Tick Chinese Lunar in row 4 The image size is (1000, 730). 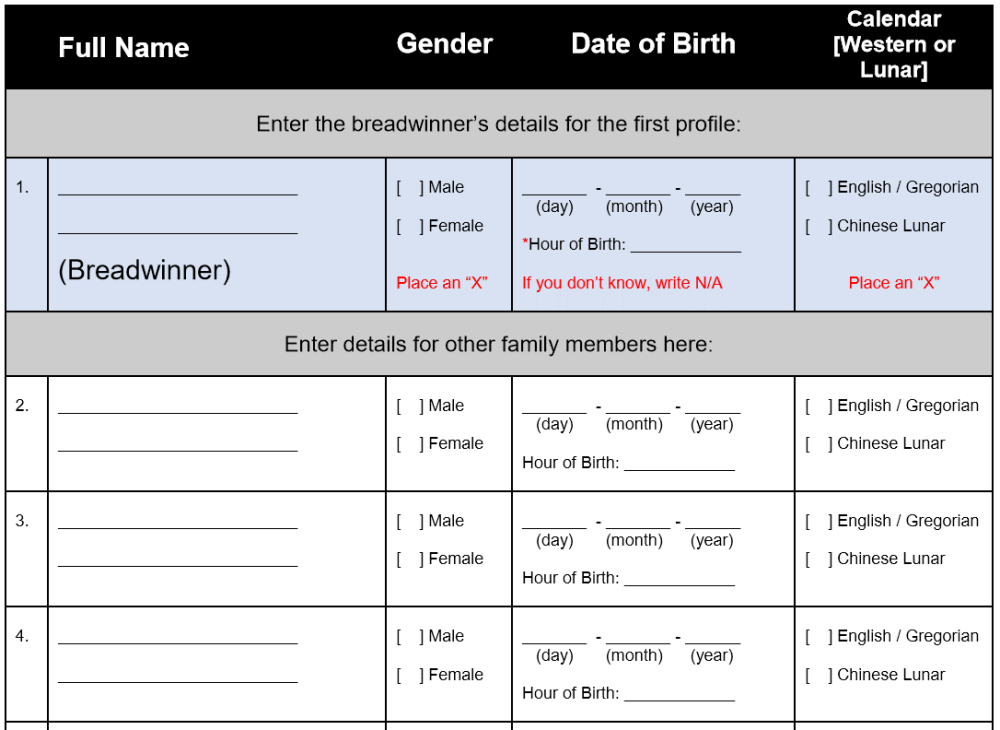(x=819, y=675)
